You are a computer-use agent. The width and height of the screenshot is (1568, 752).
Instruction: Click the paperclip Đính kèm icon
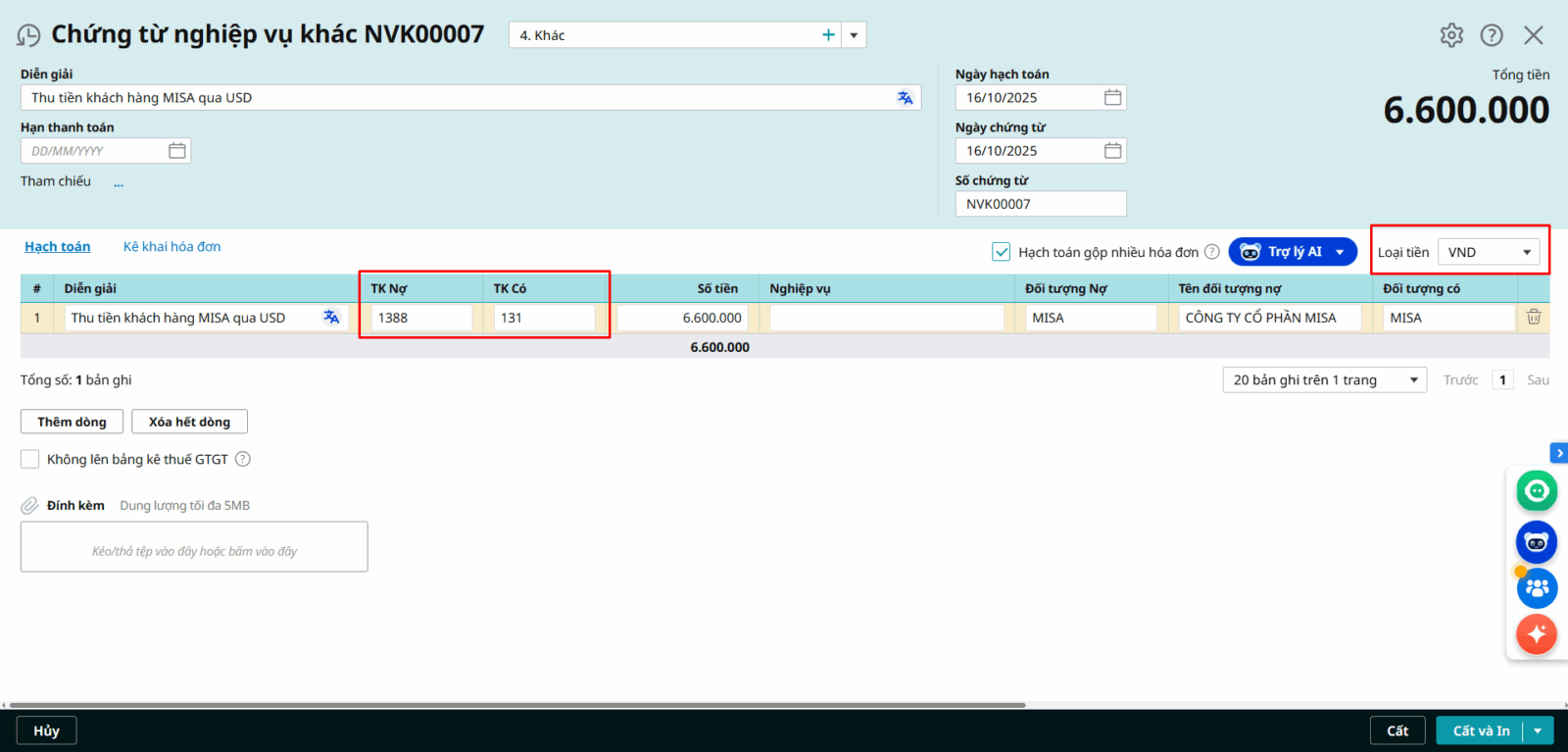click(x=30, y=506)
